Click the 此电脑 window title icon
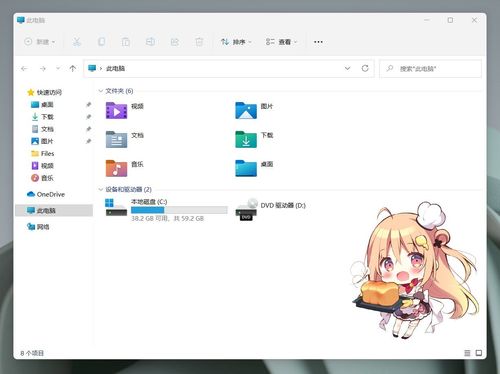Viewport: 500px width, 374px height. (x=21, y=20)
